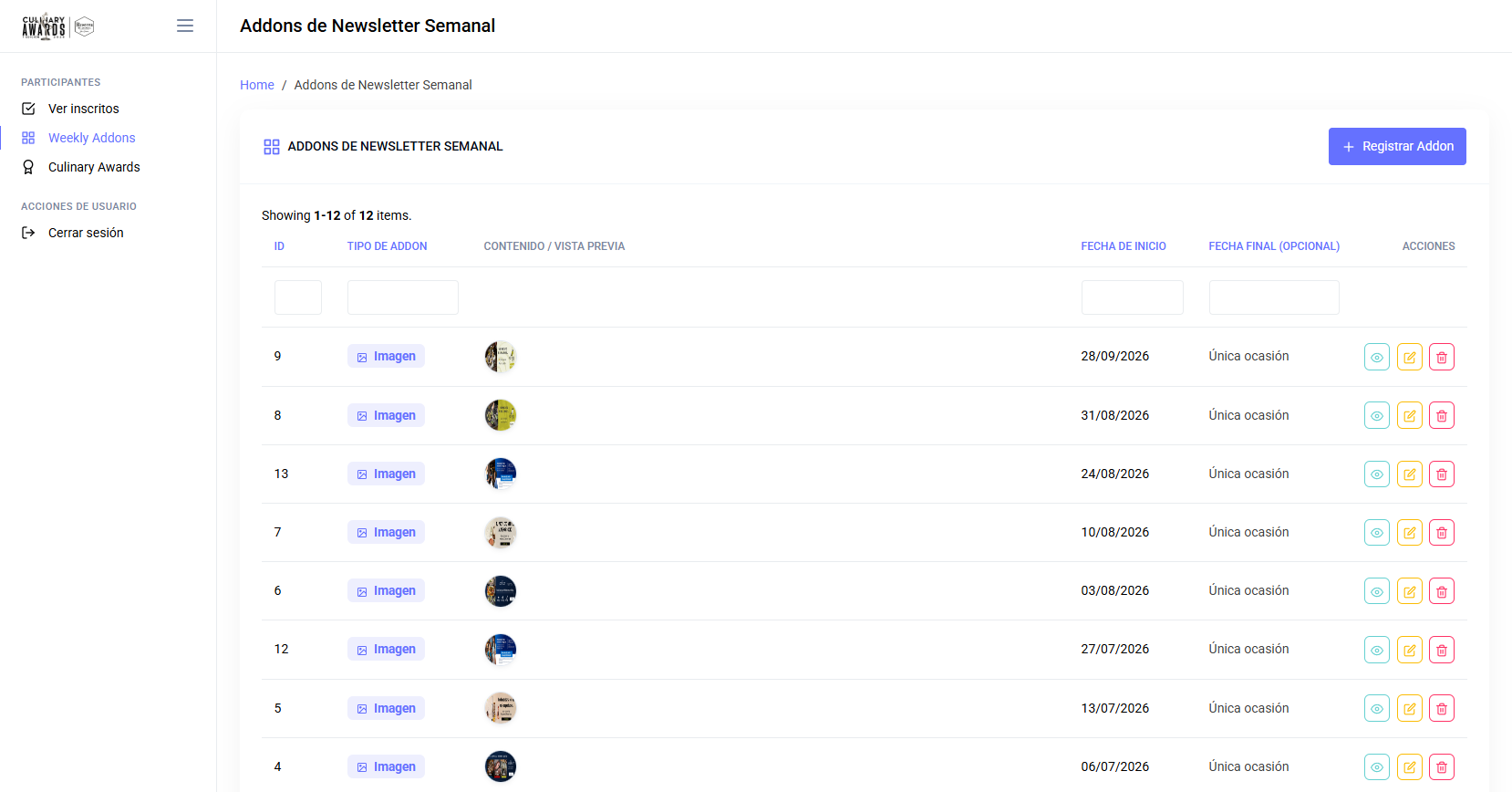Open image thumbnail for addon 8
Screen dimensions: 1512x792
501,415
